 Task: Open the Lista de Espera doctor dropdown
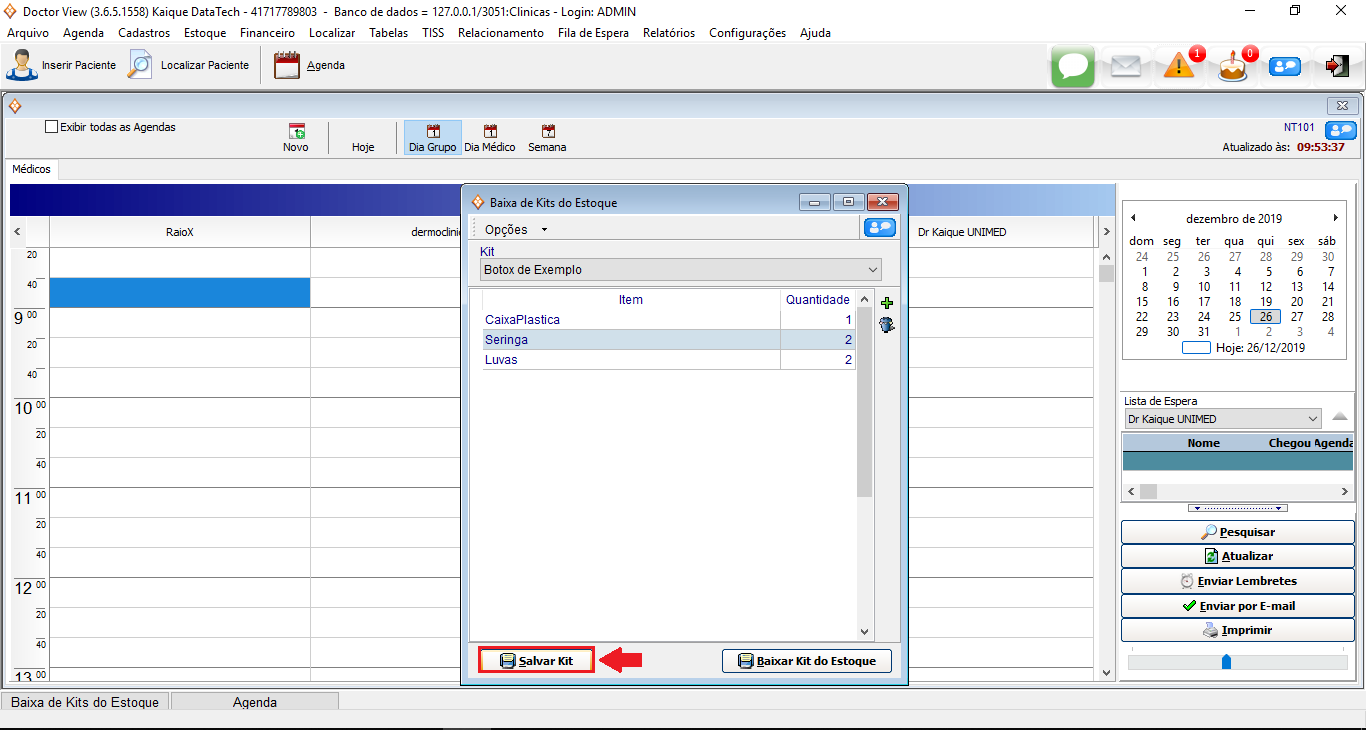click(1313, 419)
